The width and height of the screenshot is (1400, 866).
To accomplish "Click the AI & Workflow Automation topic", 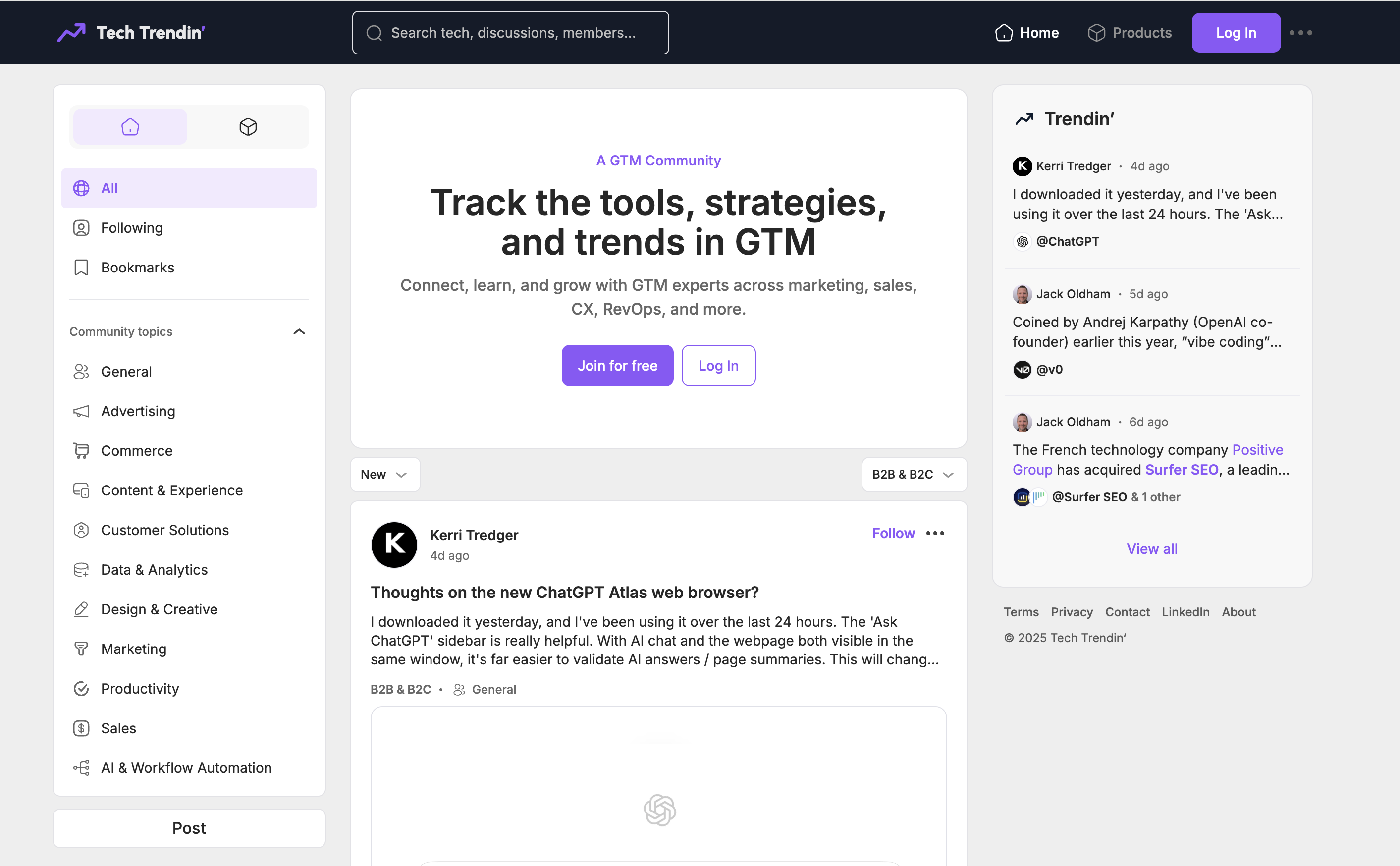I will pos(187,767).
